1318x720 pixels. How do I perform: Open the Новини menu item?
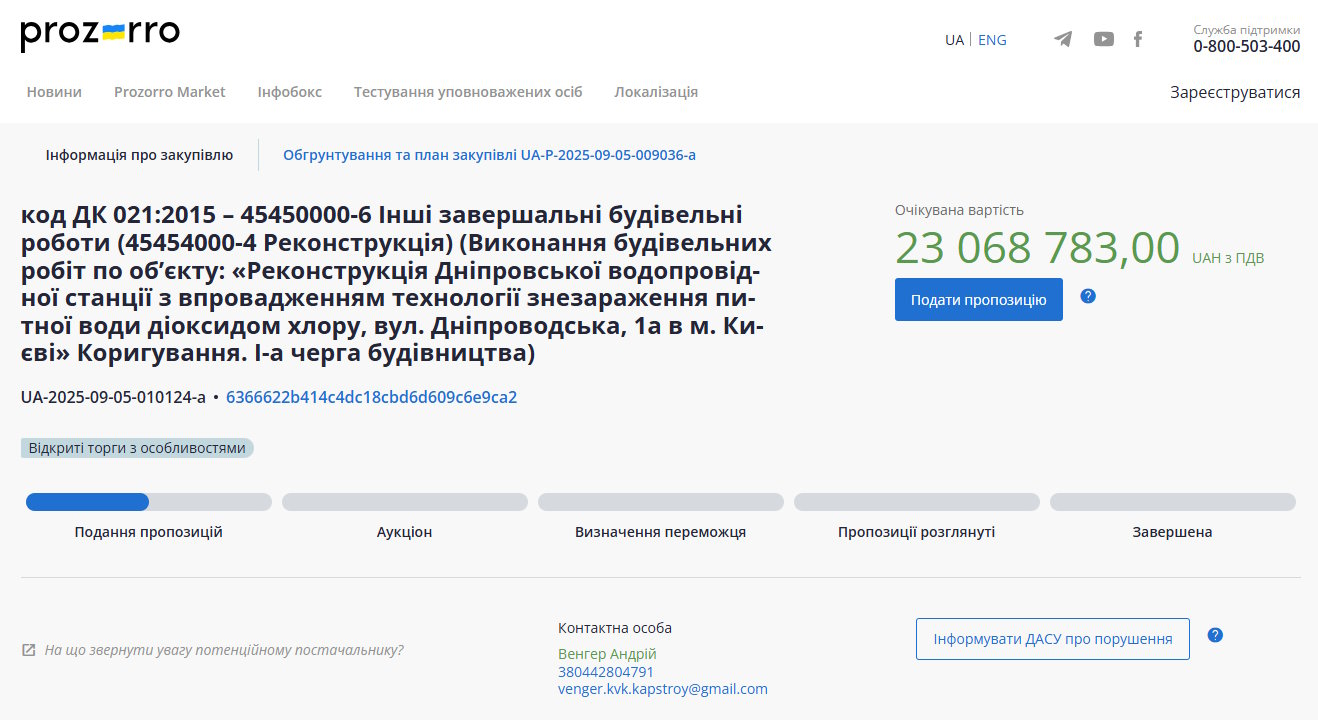[x=54, y=92]
